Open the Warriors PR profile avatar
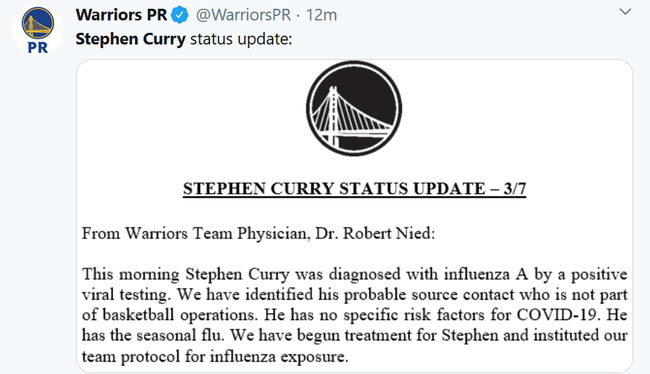The height and width of the screenshot is (374, 650). (x=38, y=30)
